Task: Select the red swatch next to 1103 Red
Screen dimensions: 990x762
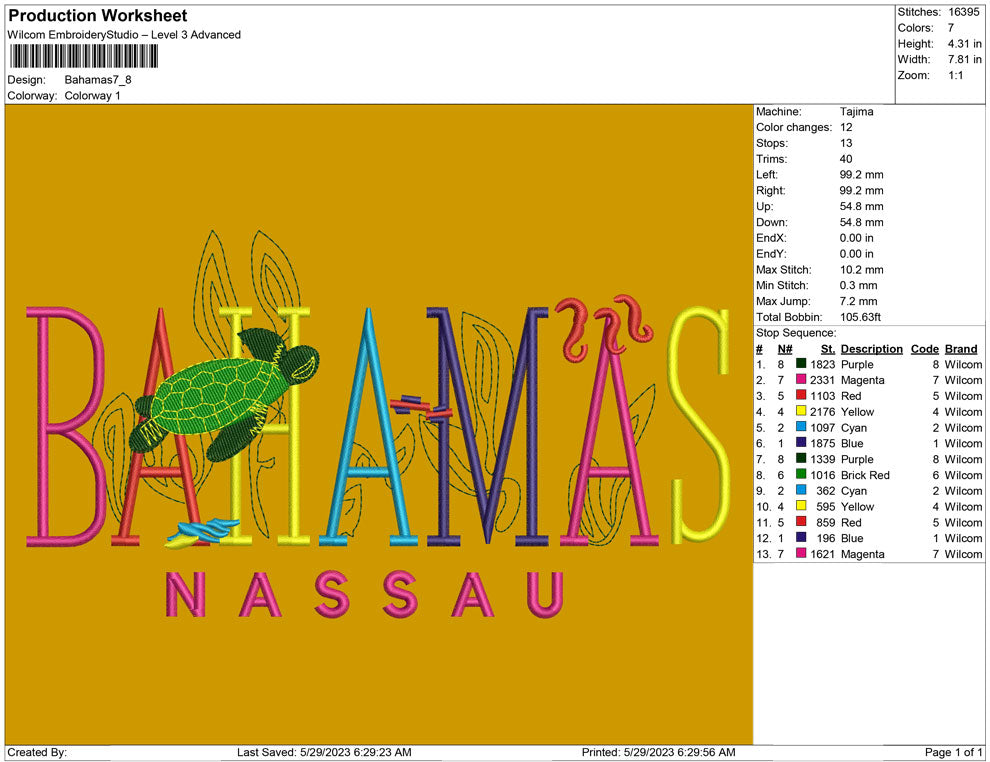Action: (801, 395)
